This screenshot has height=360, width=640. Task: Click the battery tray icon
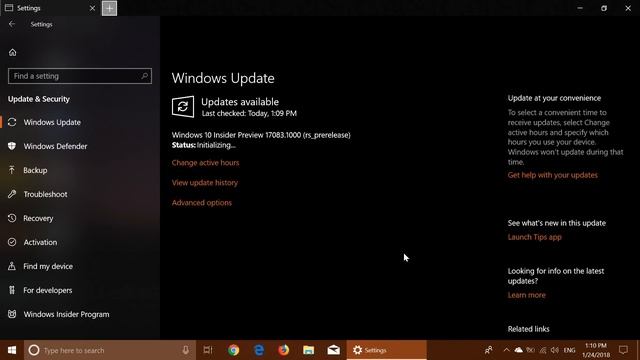click(531, 350)
